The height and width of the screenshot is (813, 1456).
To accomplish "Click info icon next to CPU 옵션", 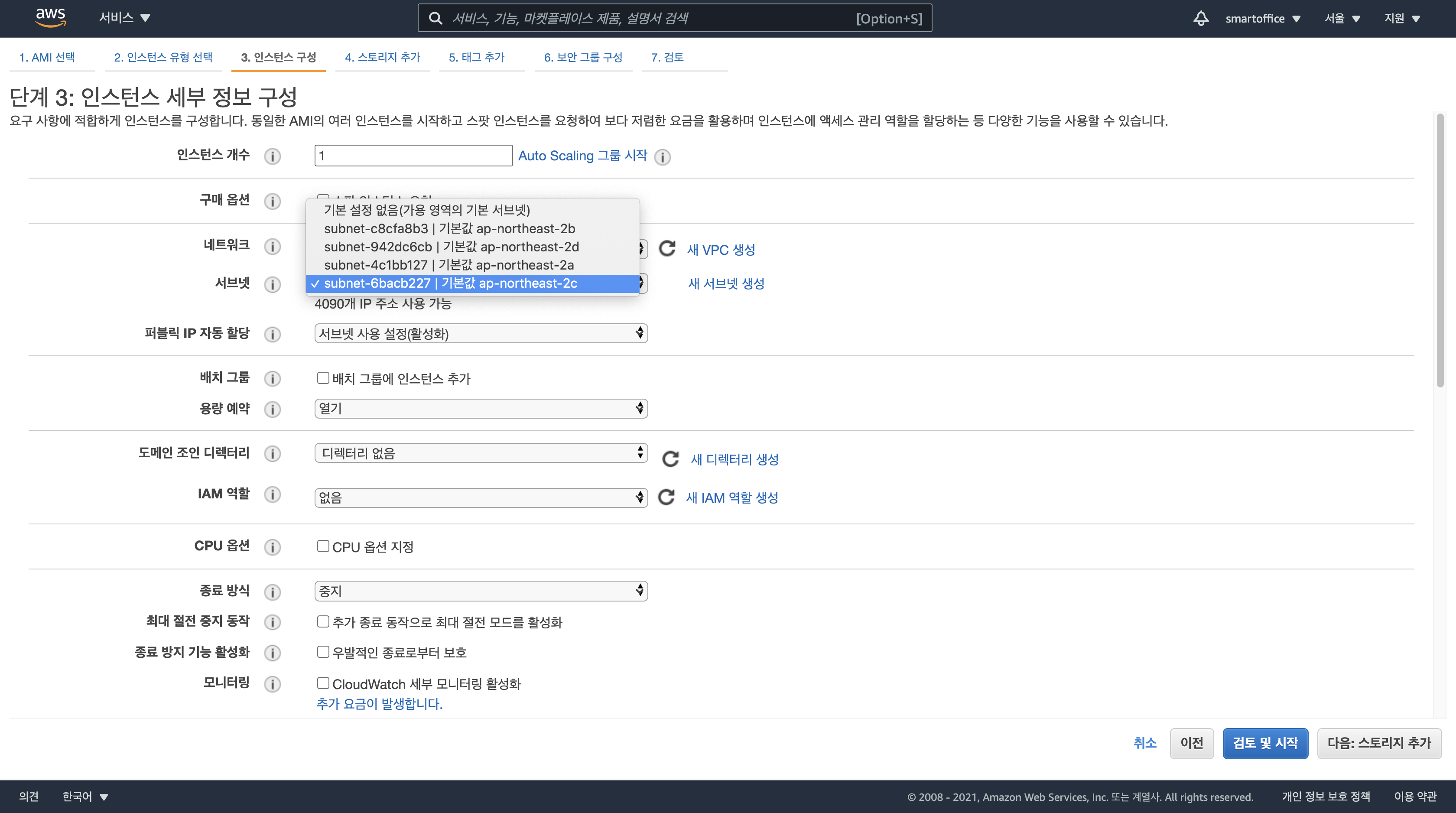I will click(273, 547).
